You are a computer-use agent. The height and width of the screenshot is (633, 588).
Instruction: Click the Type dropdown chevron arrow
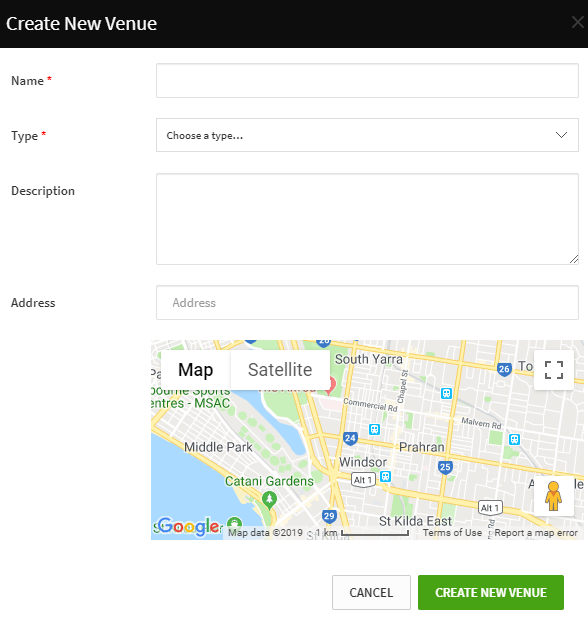pyautogui.click(x=561, y=135)
